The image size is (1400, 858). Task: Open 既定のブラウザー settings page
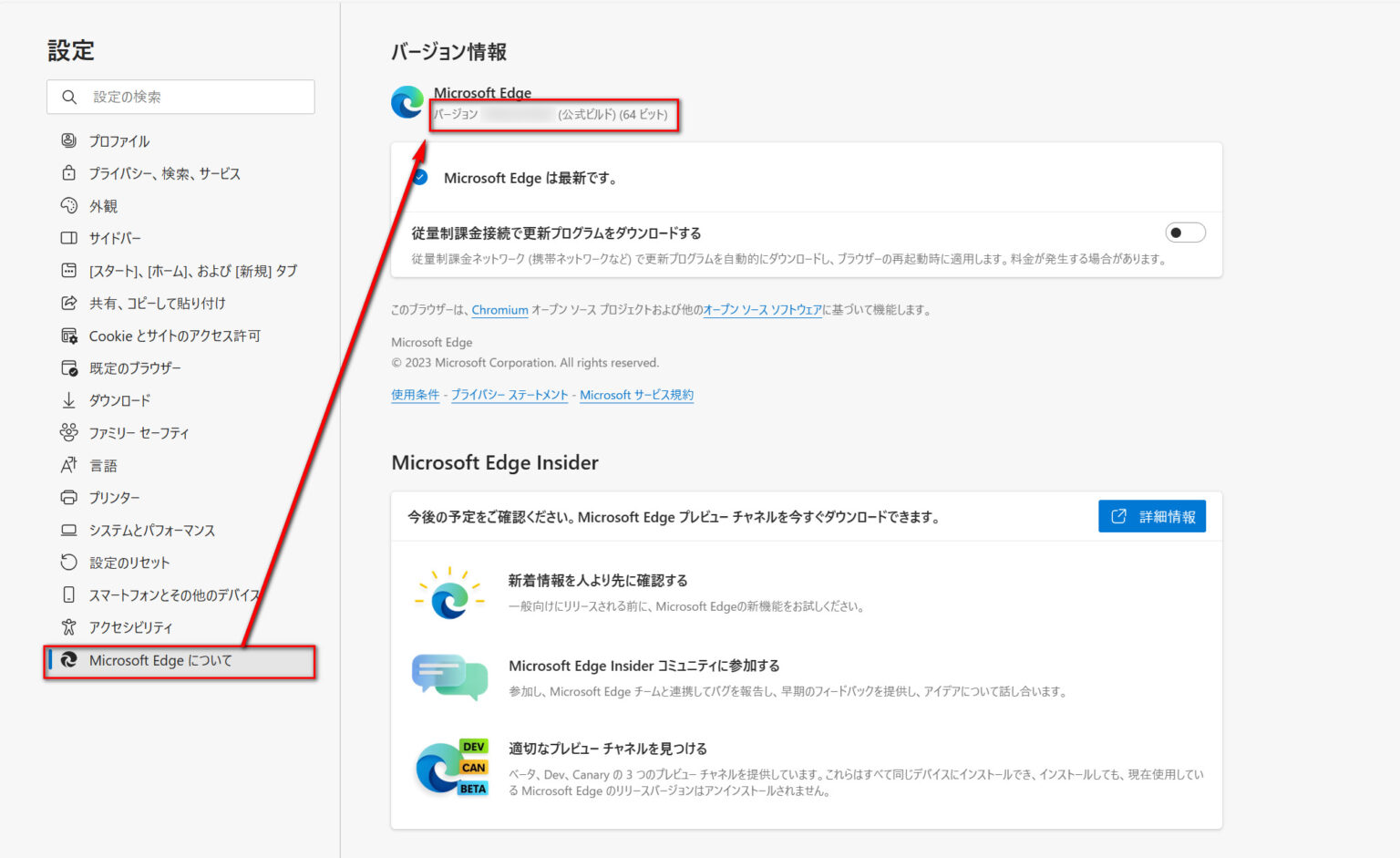click(x=135, y=368)
